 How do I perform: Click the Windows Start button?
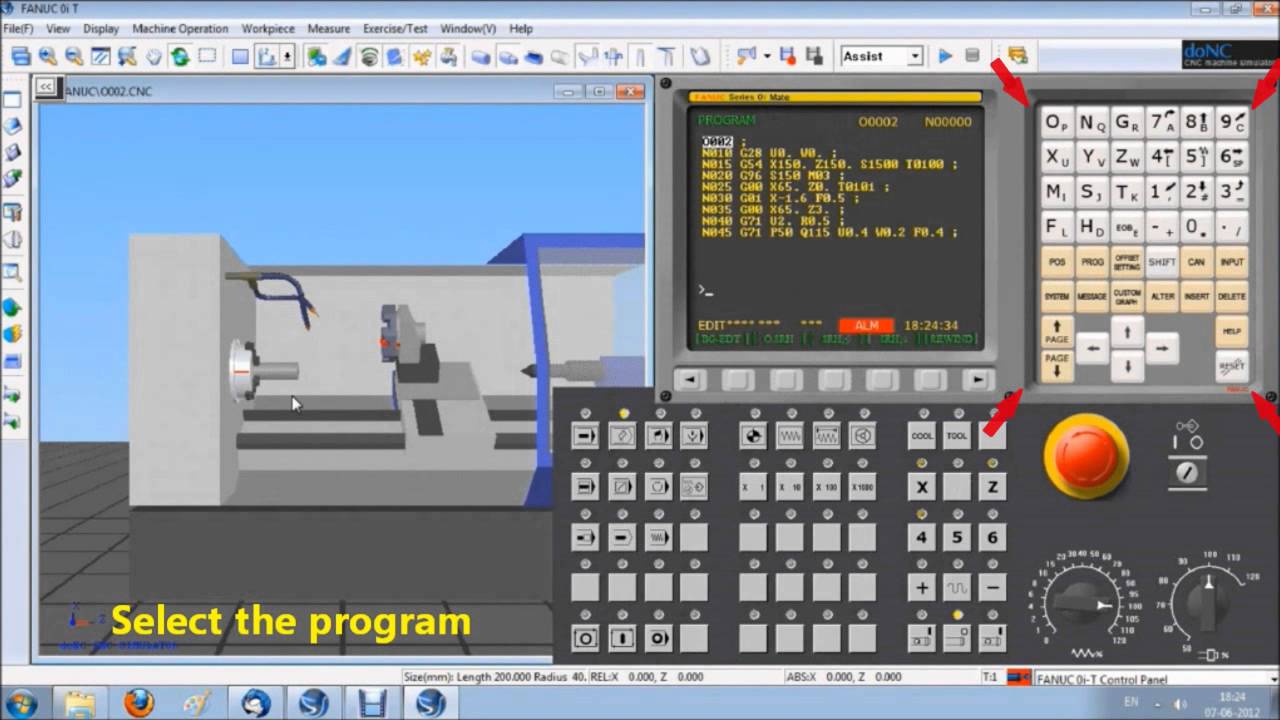(x=20, y=702)
